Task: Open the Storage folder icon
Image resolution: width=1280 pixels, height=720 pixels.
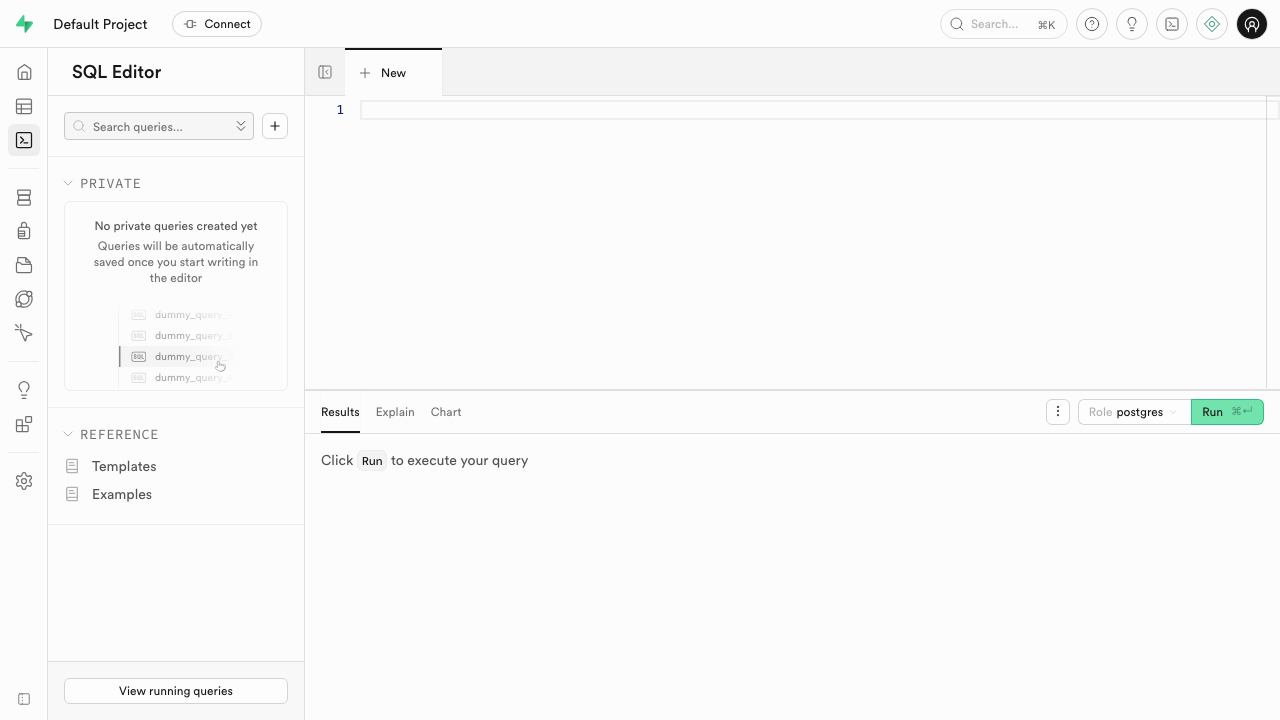Action: point(24,265)
